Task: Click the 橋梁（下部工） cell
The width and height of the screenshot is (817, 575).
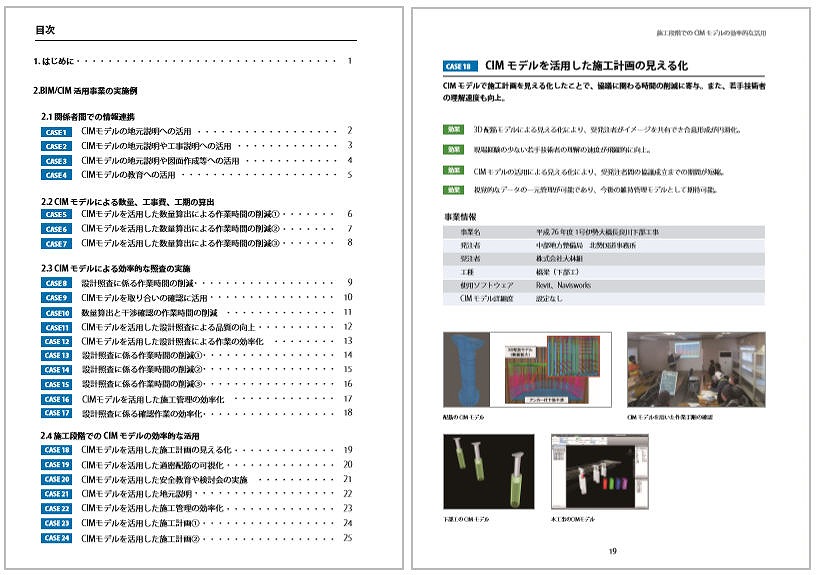Action: click(558, 272)
